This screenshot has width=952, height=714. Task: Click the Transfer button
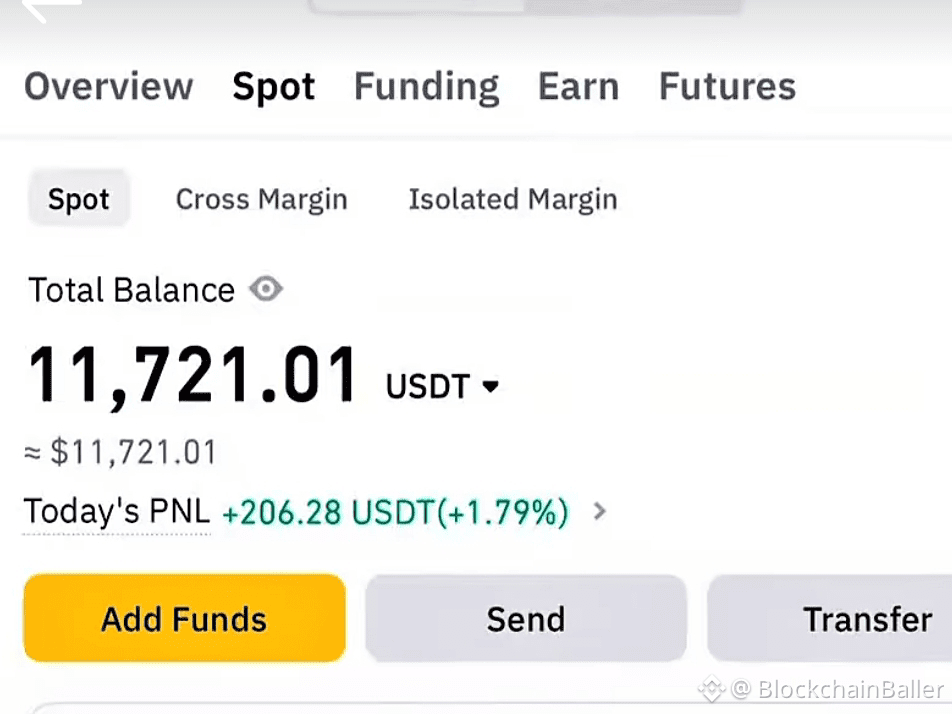pos(867,618)
